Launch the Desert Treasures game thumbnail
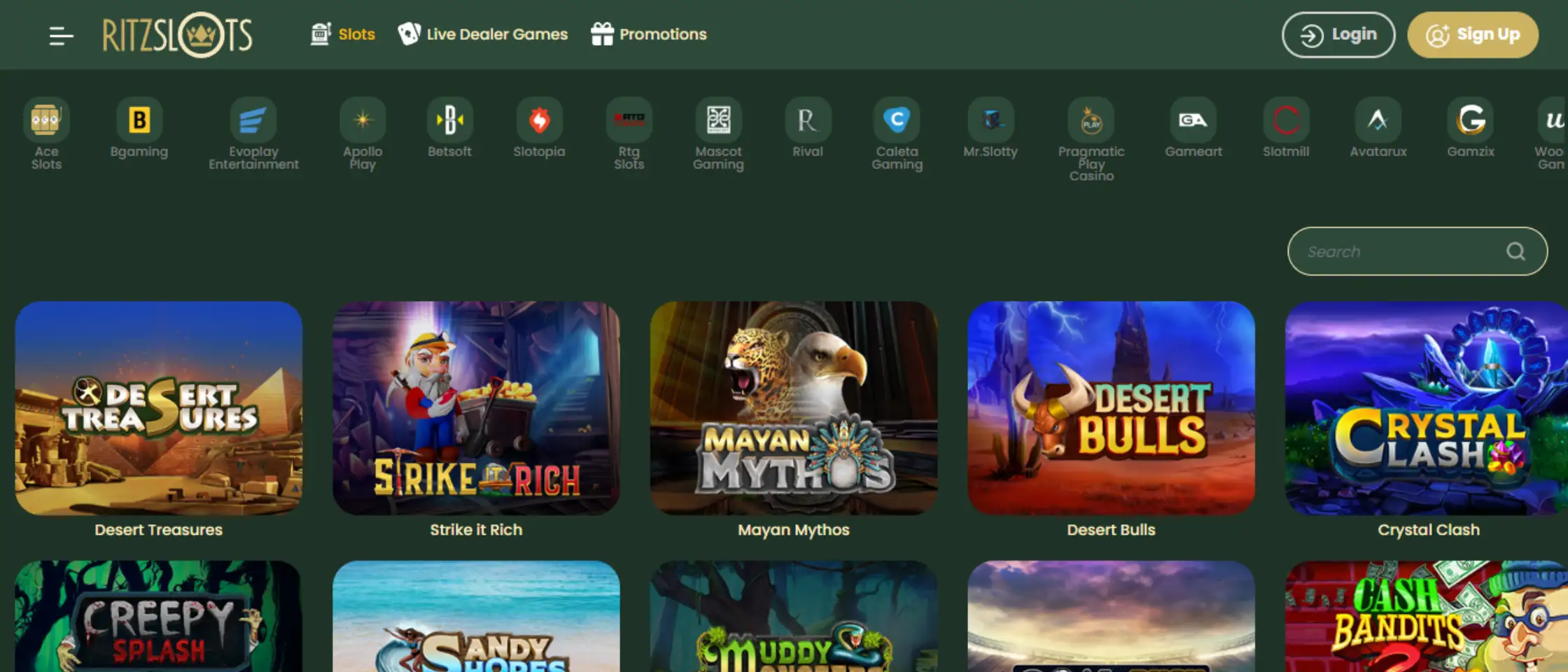Screen dimensions: 1568x672 tap(159, 408)
